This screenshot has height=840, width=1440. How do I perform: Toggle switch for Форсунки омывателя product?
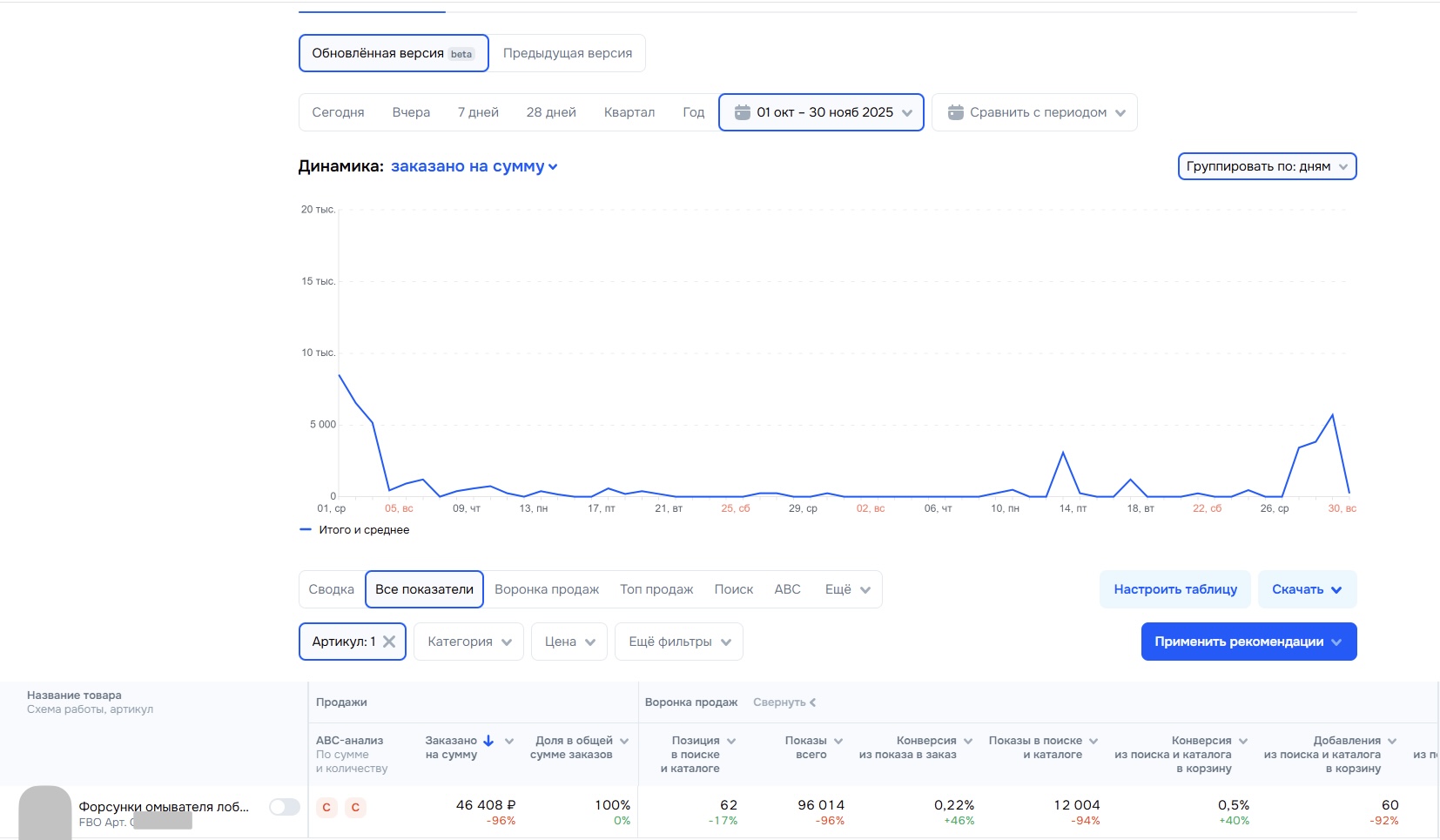[284, 807]
